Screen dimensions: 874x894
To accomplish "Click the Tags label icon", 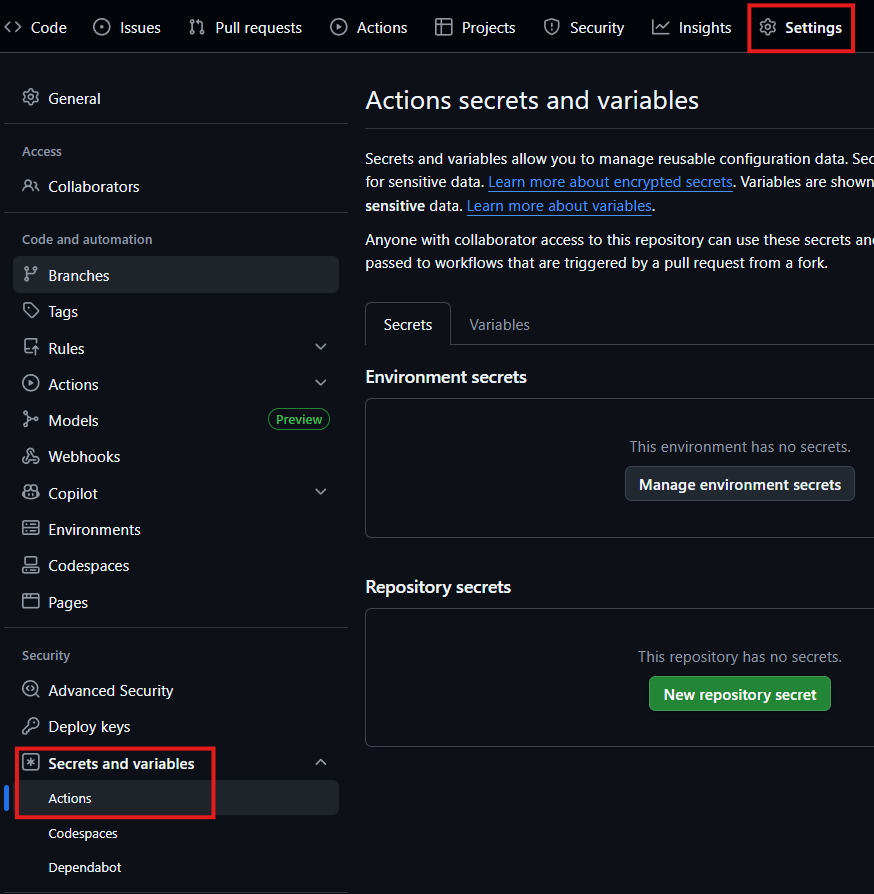I will (31, 311).
